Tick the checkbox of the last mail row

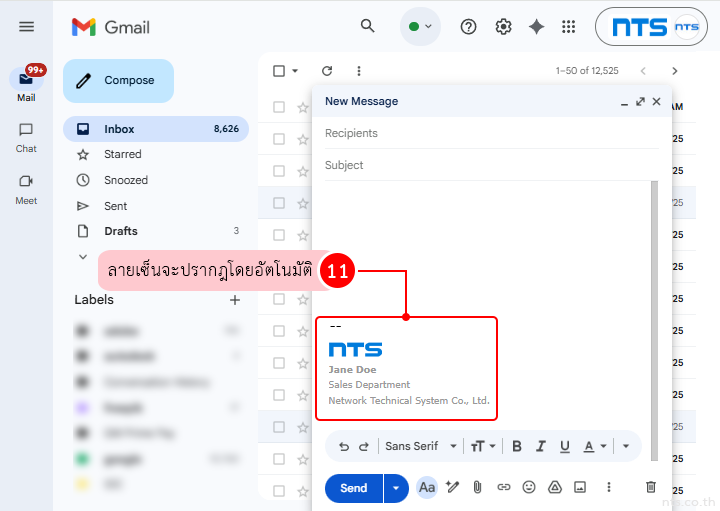[279, 491]
